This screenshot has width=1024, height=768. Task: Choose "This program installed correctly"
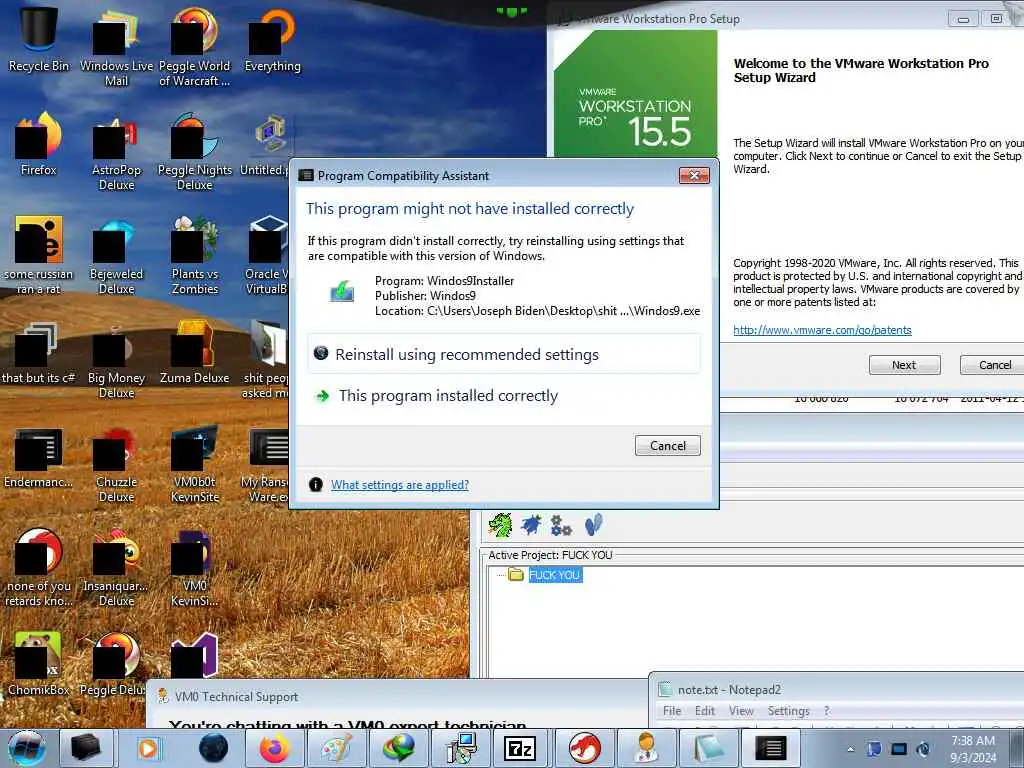504,396
